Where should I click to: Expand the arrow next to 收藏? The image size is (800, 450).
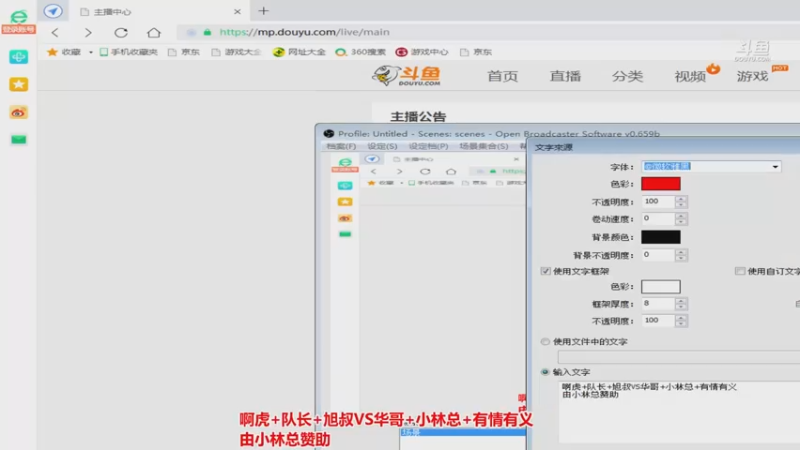click(91, 52)
